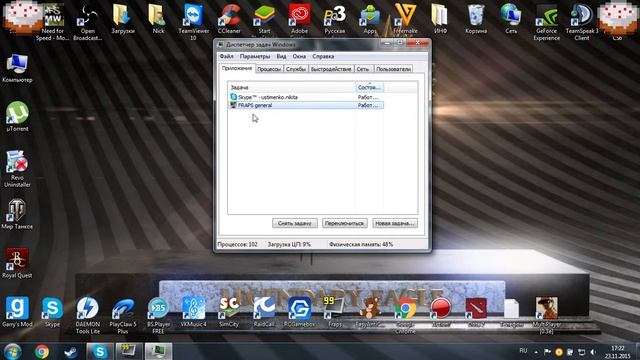
Task: Switch to Skype on the taskbar
Action: point(100,351)
